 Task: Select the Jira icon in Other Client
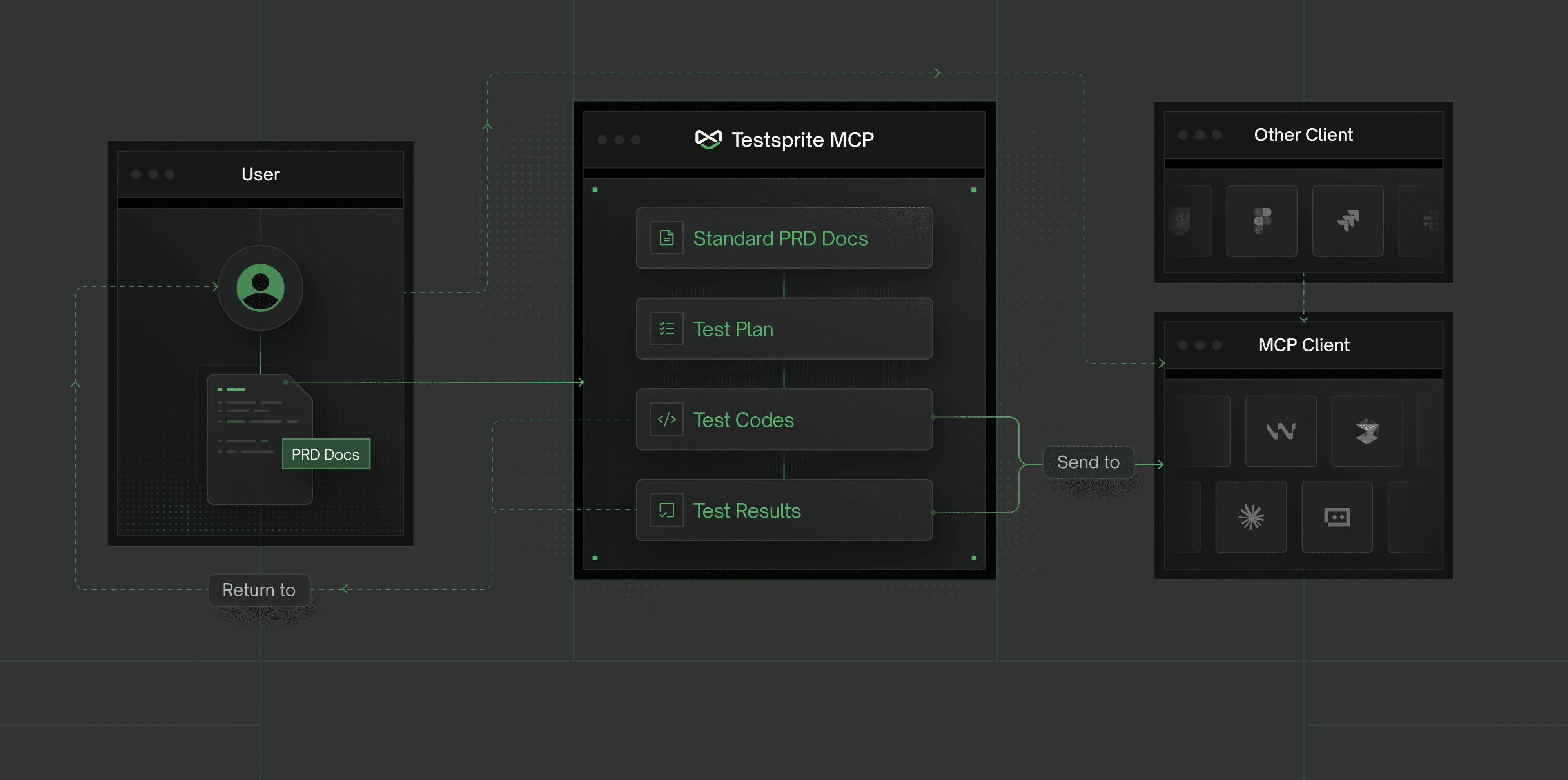coord(1347,221)
